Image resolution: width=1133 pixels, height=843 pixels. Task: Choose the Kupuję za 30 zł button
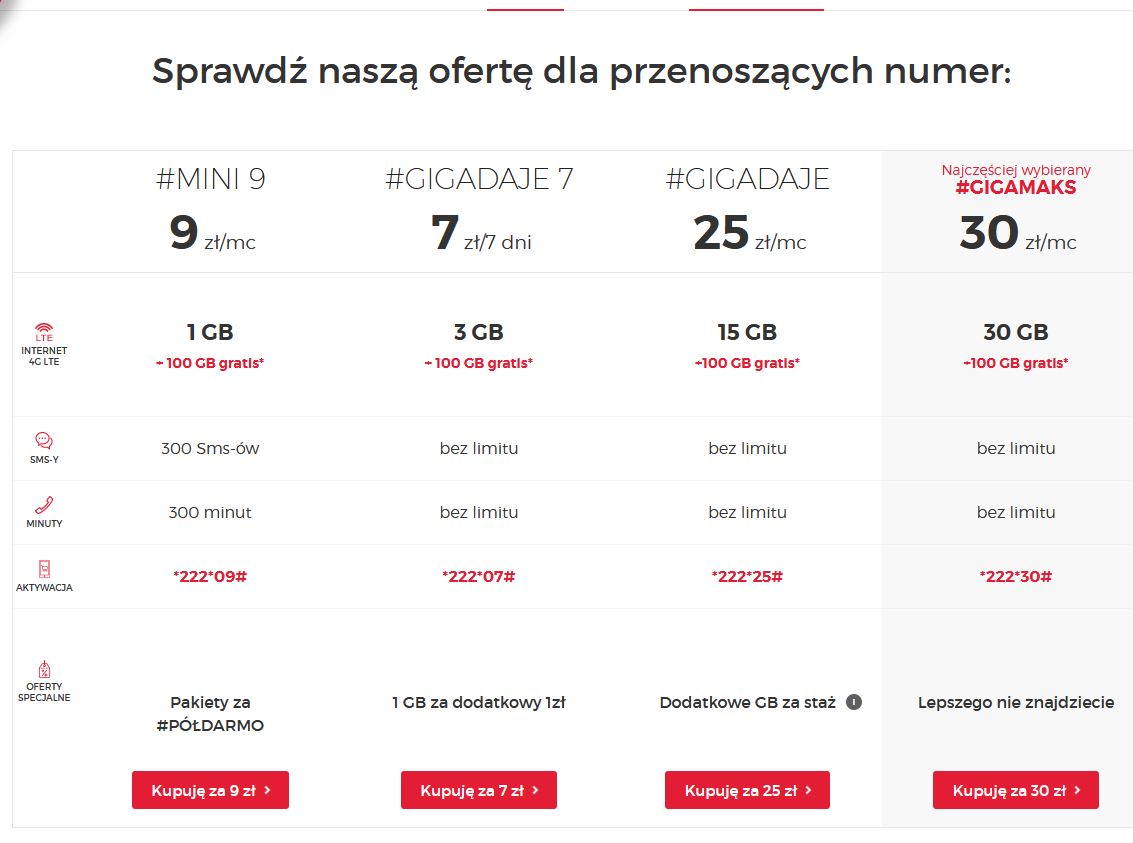tap(1015, 790)
